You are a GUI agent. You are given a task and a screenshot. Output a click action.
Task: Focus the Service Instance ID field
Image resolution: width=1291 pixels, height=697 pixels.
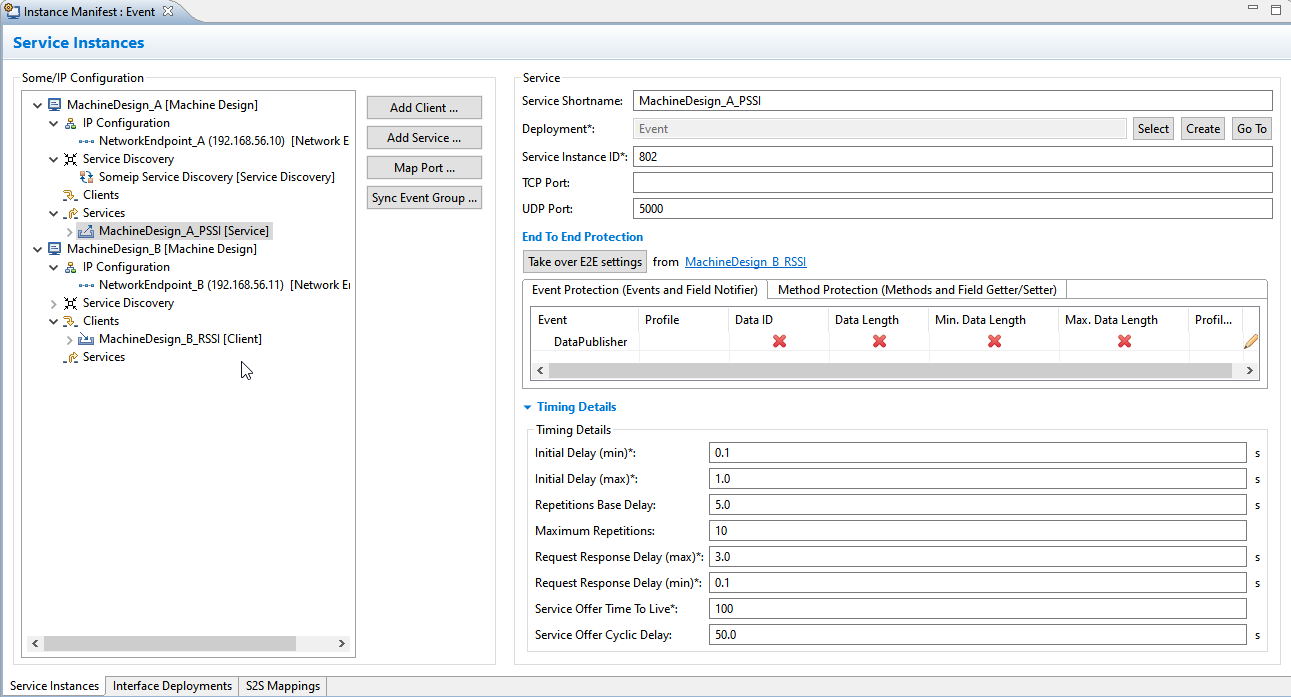[953, 157]
